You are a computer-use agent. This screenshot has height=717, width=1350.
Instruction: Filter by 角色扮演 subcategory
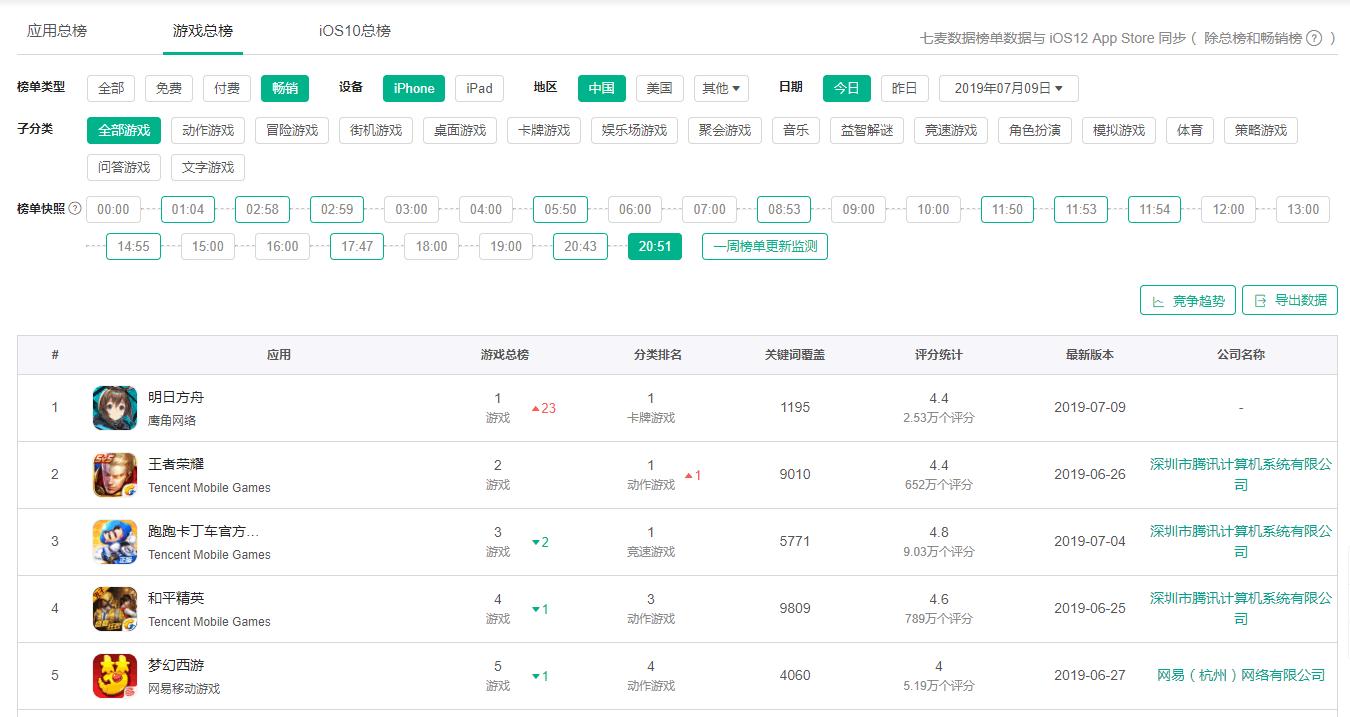pyautogui.click(x=1035, y=130)
